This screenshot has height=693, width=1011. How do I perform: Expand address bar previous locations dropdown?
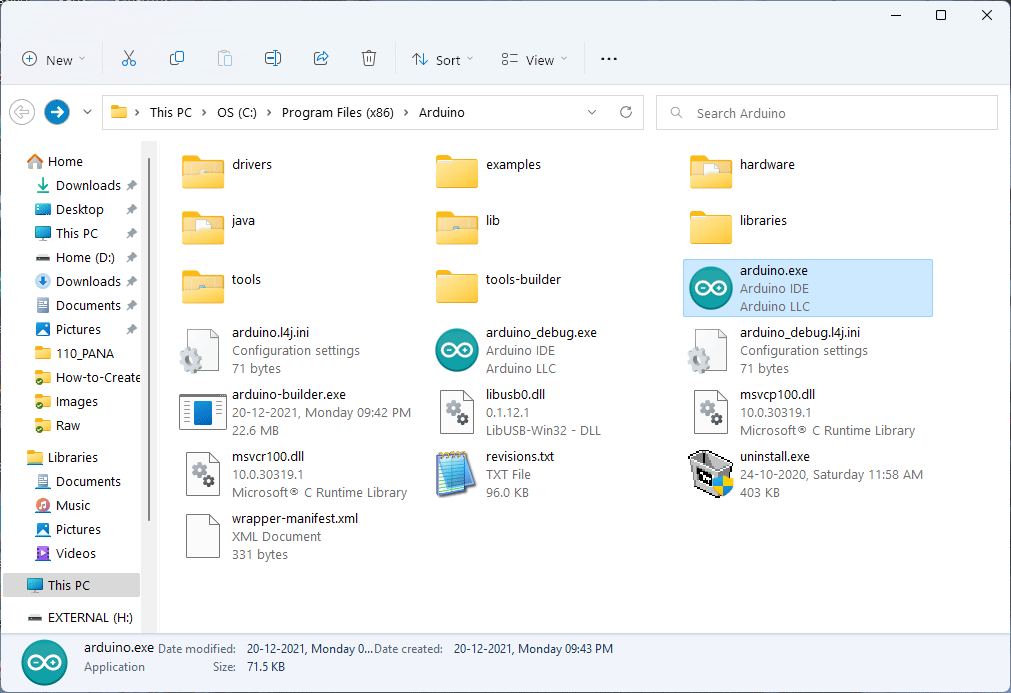592,112
